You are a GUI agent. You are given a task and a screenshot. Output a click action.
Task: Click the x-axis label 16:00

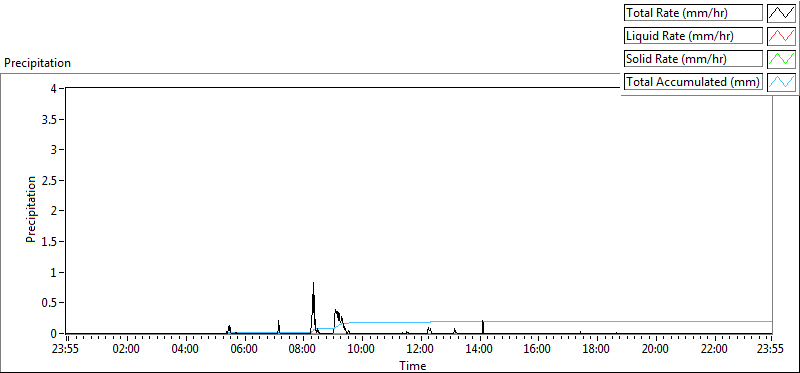(537, 349)
